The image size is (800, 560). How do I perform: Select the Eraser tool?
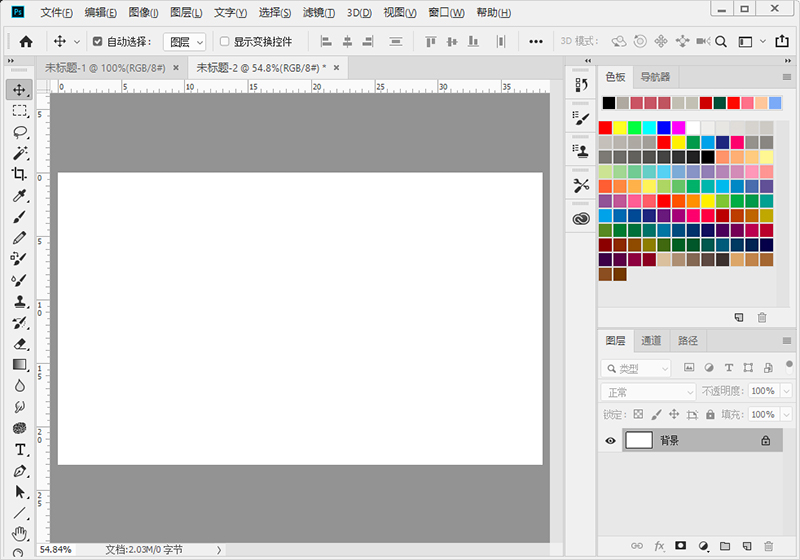tap(20, 343)
